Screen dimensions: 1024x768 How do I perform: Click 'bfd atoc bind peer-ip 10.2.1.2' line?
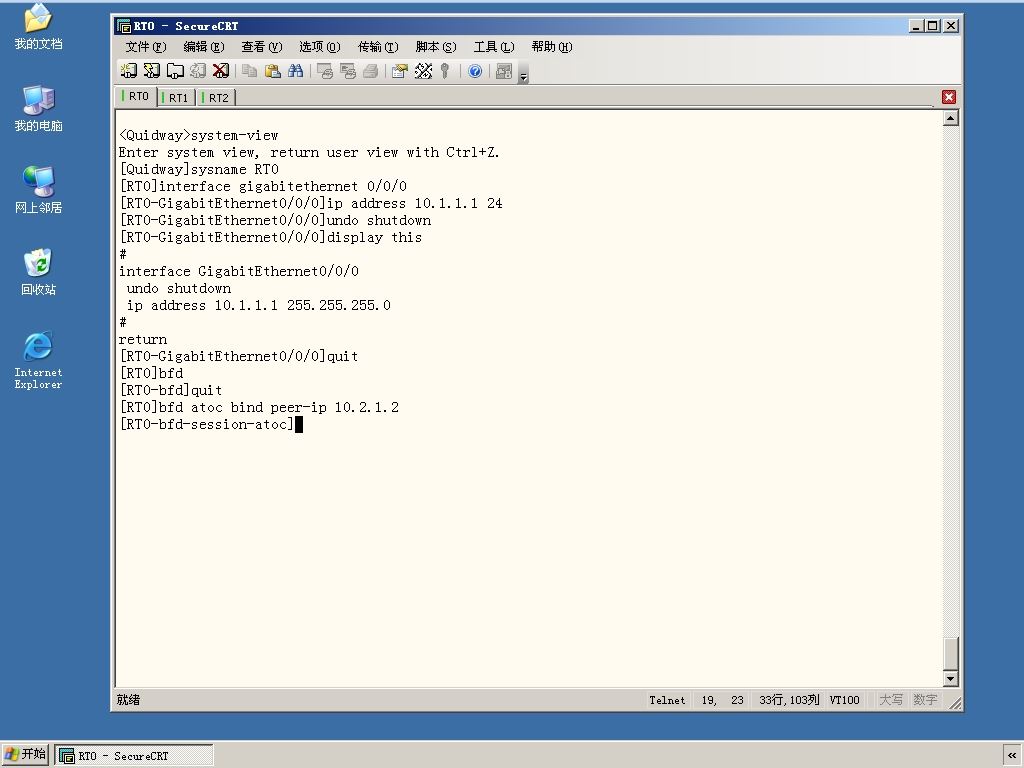(259, 407)
